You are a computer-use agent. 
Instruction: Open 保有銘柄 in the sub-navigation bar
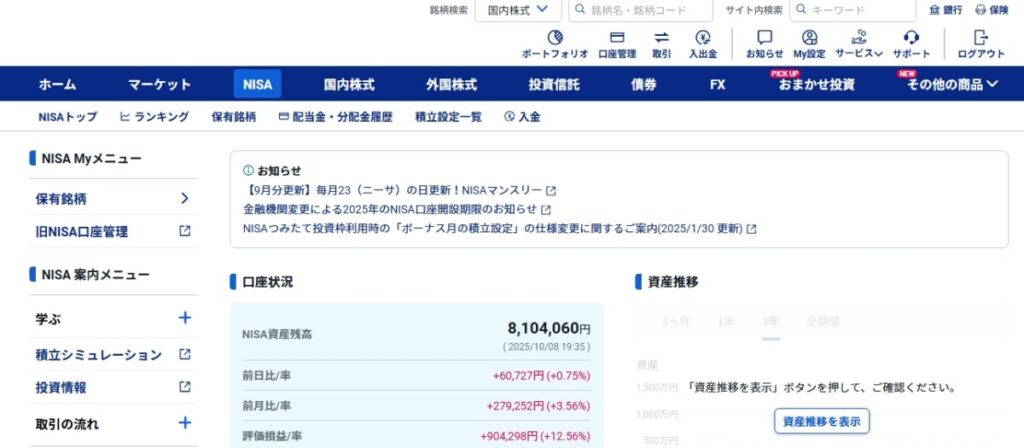(234, 117)
